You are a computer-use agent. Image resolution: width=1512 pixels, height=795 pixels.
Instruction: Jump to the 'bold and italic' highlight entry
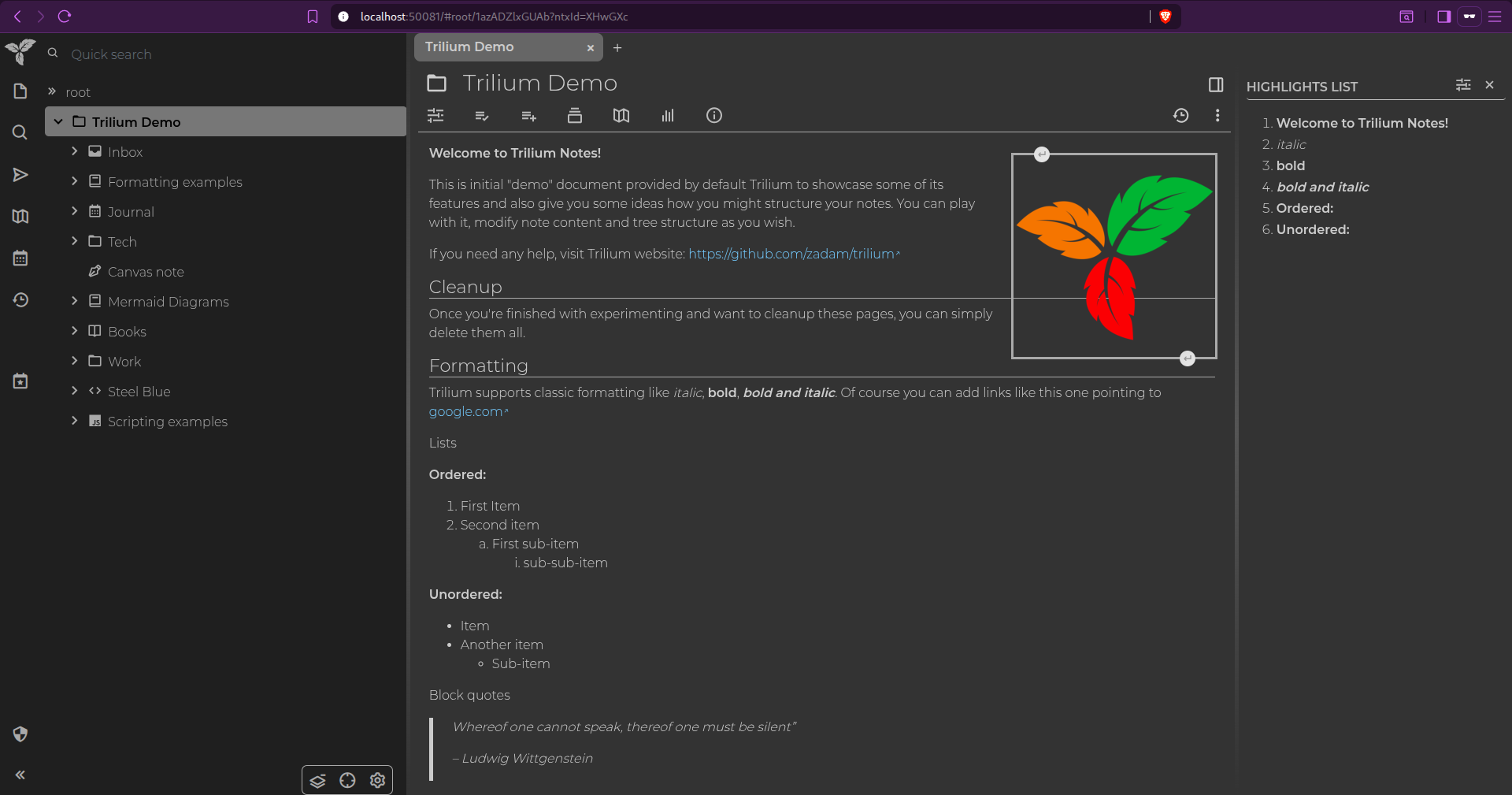[1322, 187]
